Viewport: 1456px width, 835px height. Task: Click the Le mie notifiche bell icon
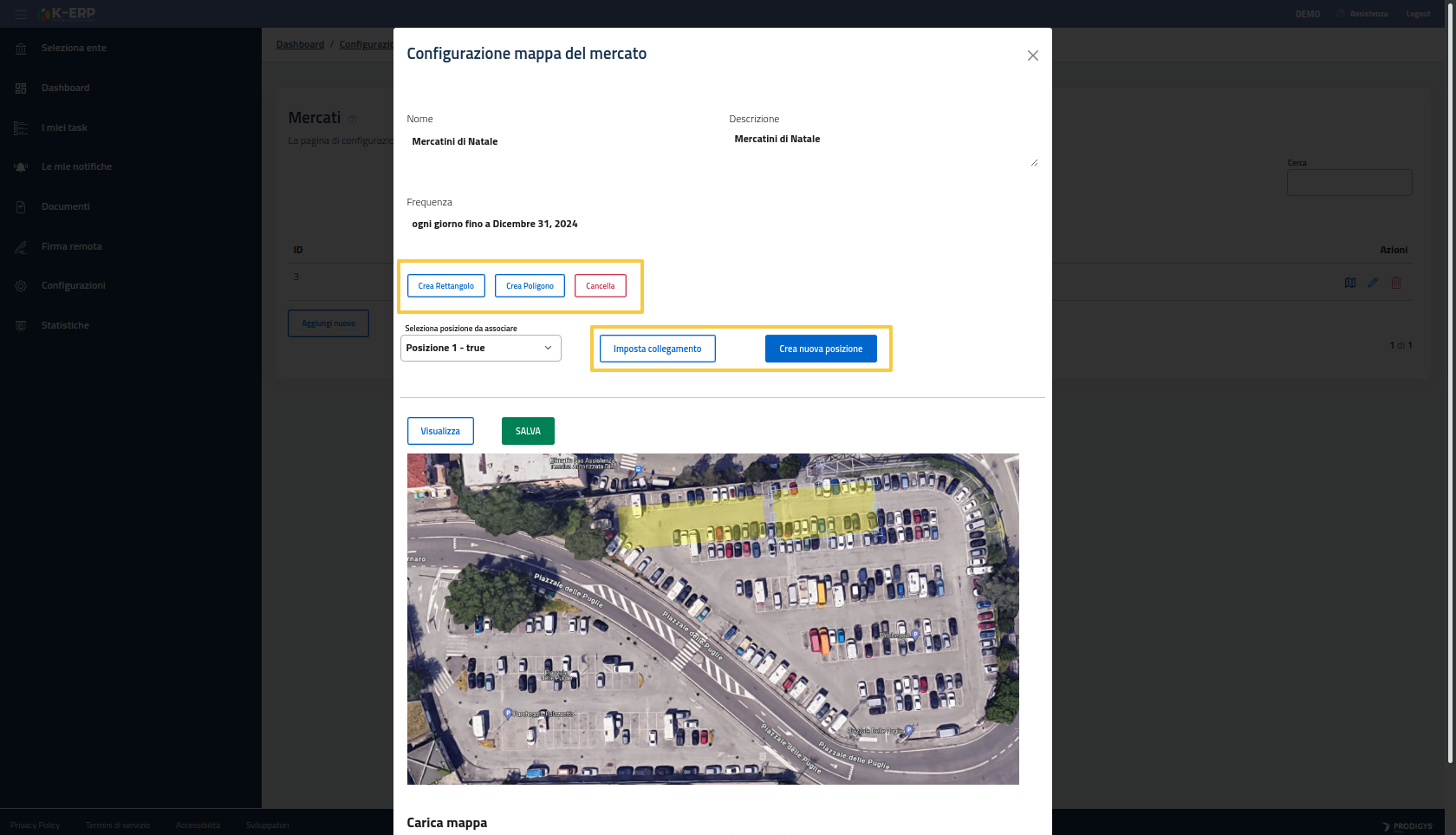[x=21, y=167]
